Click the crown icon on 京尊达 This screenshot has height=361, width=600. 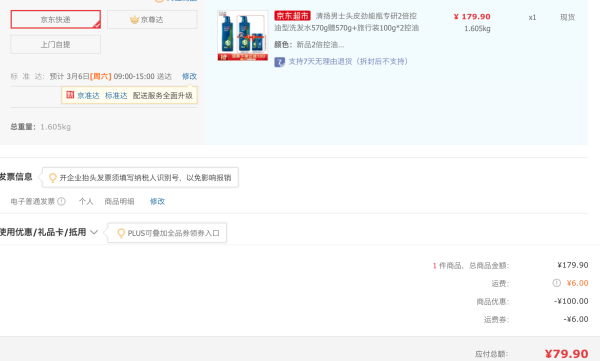click(x=134, y=20)
